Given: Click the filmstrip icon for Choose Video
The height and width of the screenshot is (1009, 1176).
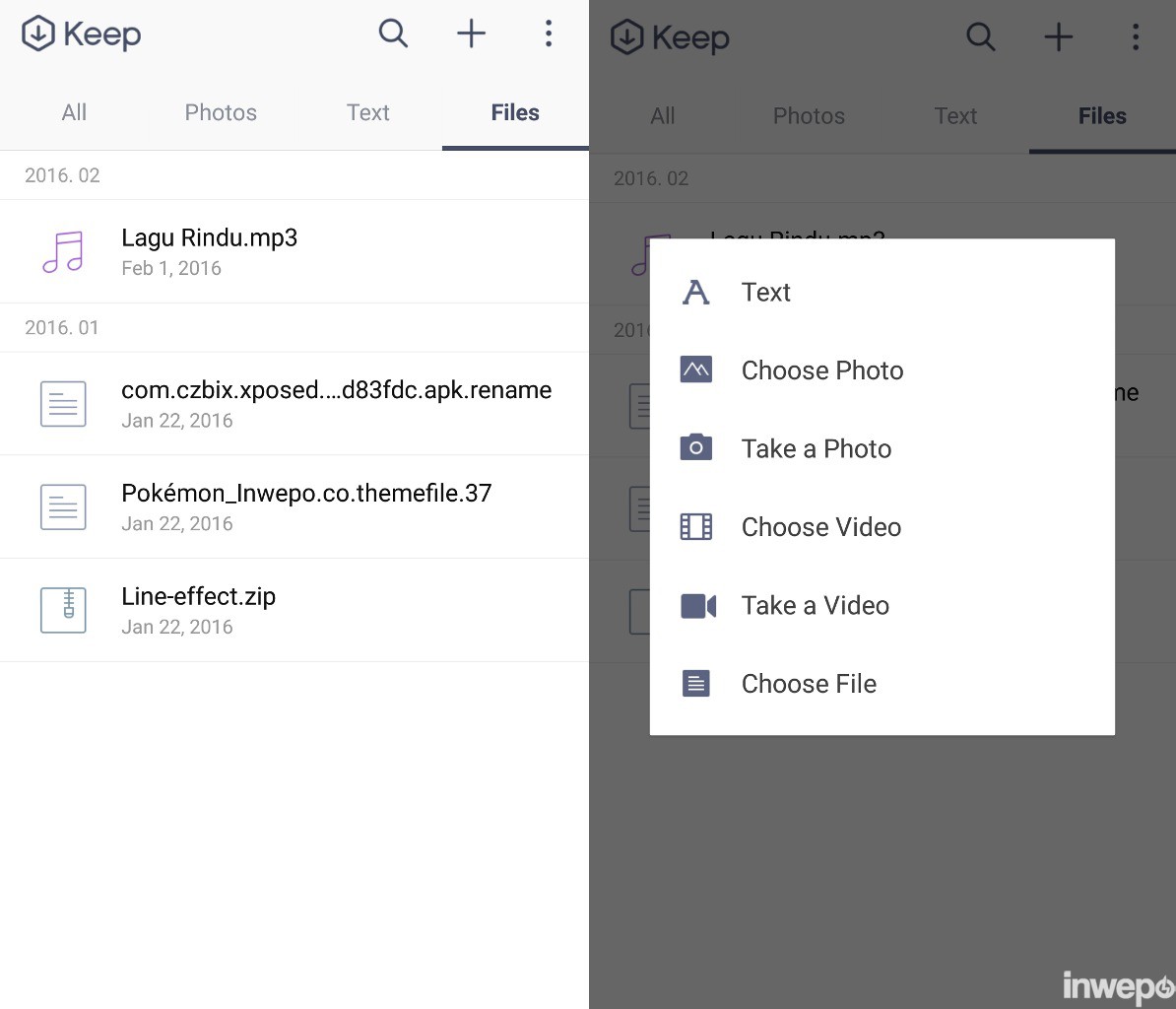Looking at the screenshot, I should [x=697, y=526].
